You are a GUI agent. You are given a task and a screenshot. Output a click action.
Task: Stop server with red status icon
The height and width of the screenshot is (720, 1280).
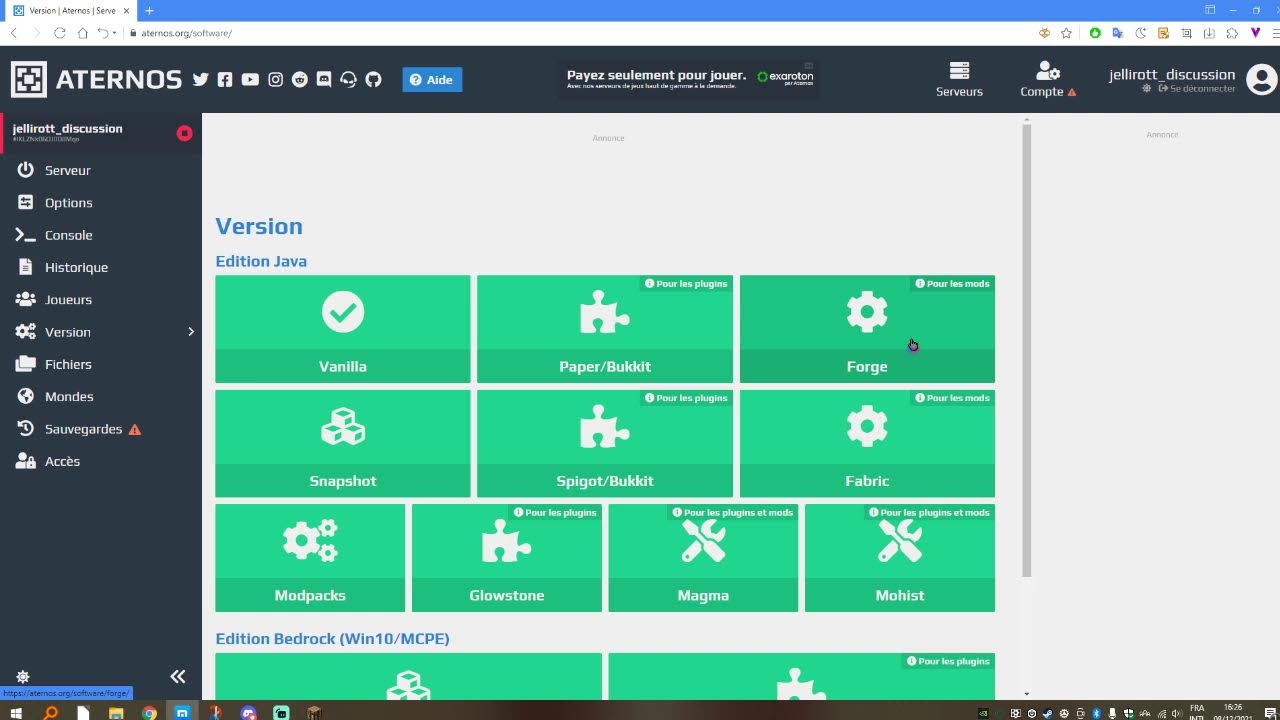[184, 133]
